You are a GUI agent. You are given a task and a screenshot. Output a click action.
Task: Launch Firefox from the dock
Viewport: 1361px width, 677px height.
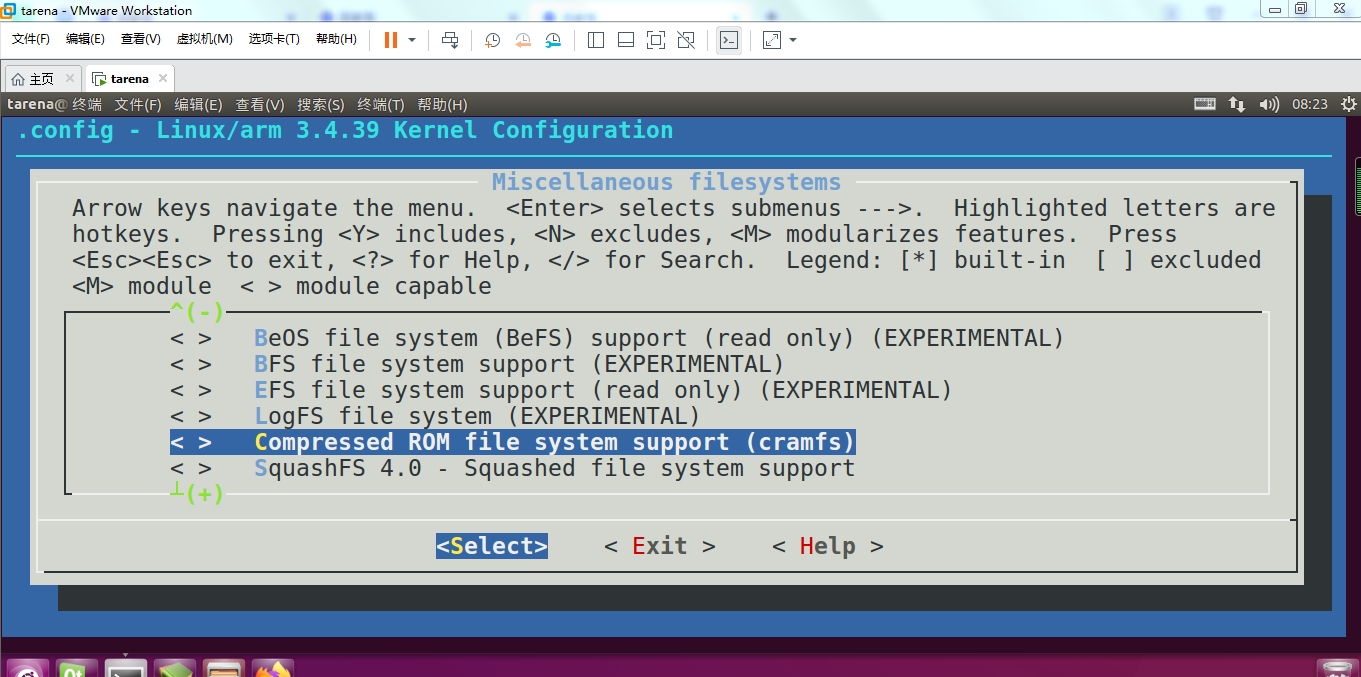[x=273, y=668]
